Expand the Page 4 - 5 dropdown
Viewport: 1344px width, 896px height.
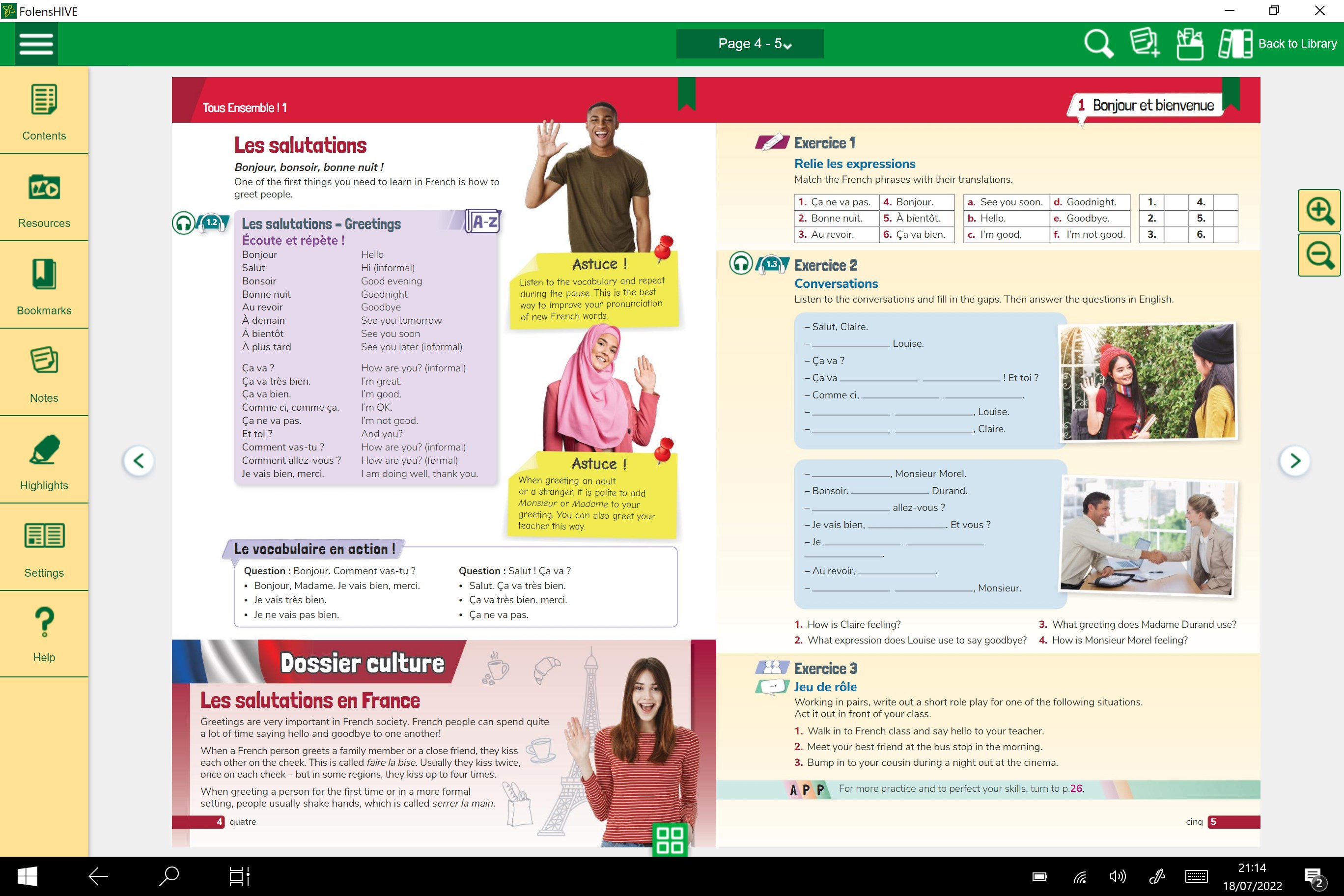750,44
